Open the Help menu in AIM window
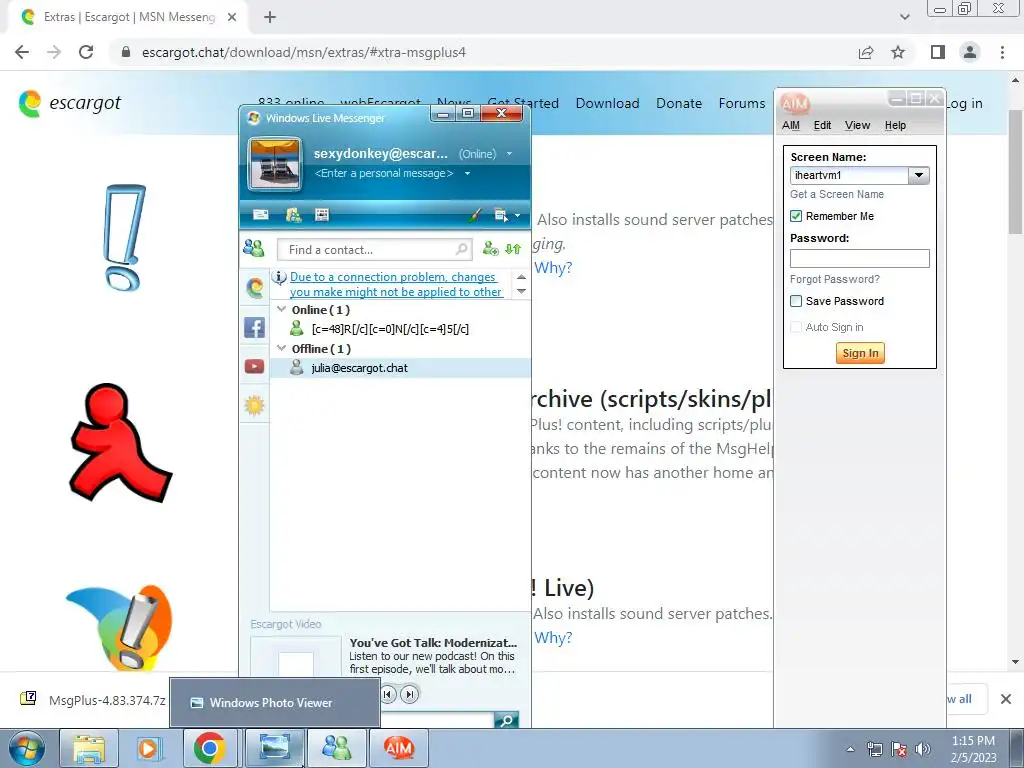The width and height of the screenshot is (1024, 768). [895, 125]
